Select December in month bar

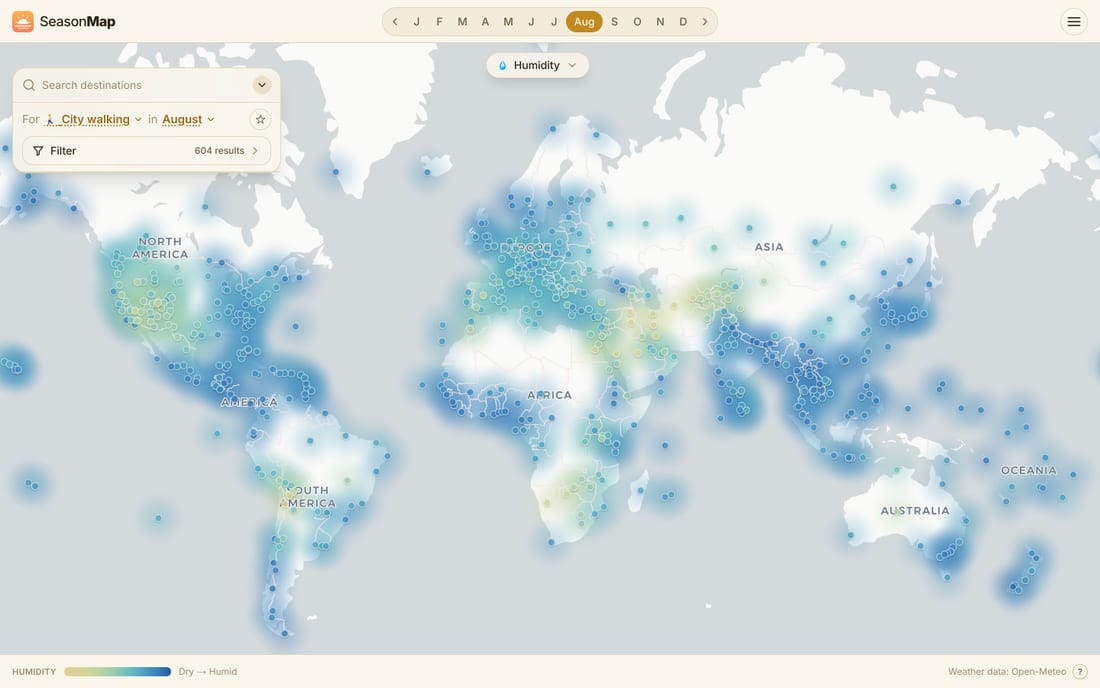pos(683,22)
